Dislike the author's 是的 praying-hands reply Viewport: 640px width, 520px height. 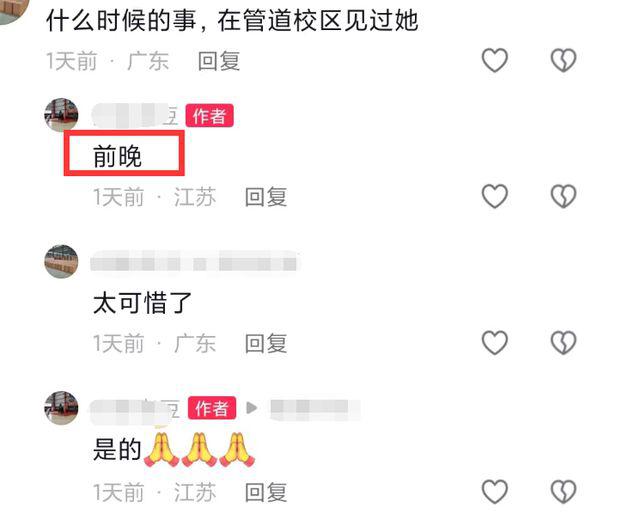[563, 491]
